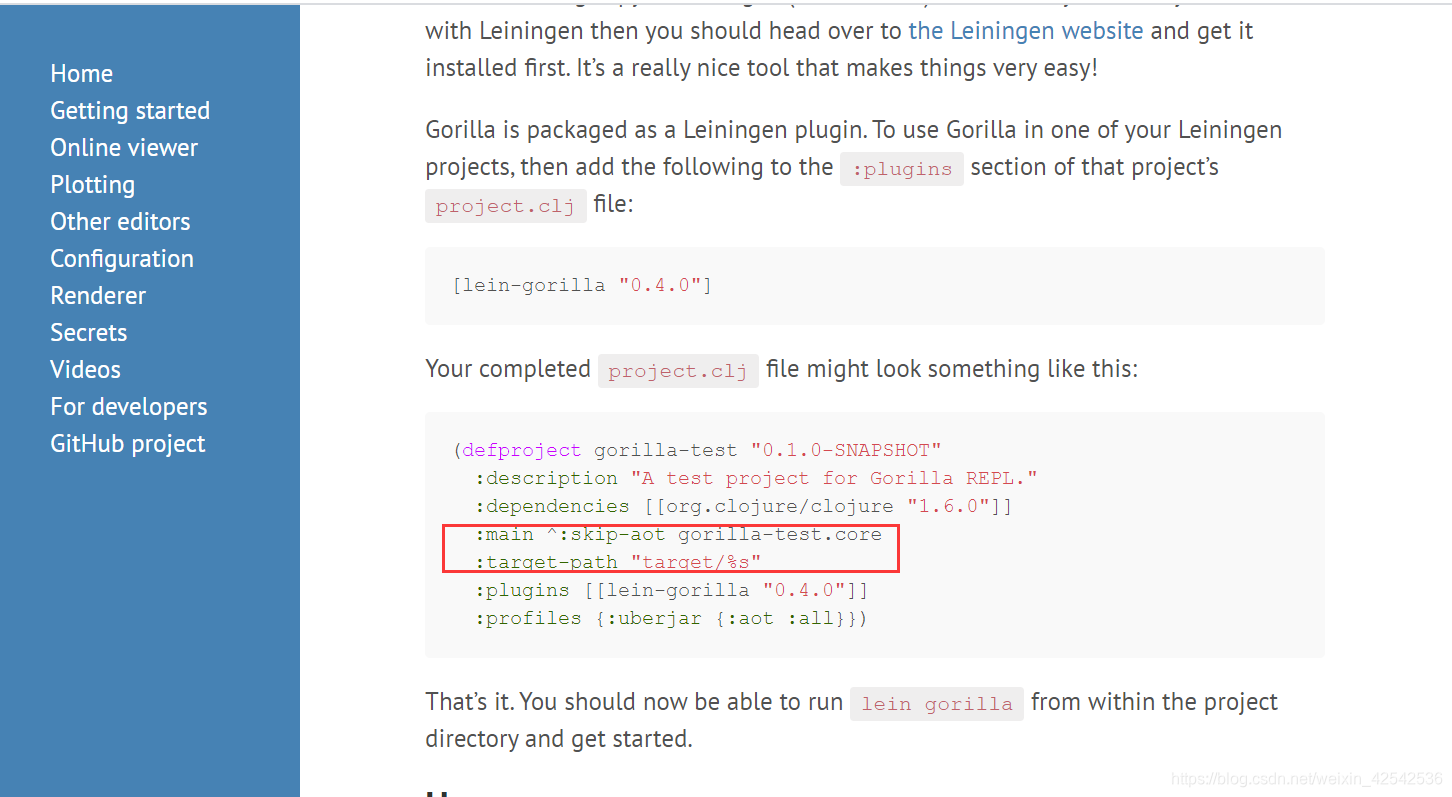Open the GitHub project link
Image resolution: width=1452 pixels, height=797 pixels.
click(128, 444)
